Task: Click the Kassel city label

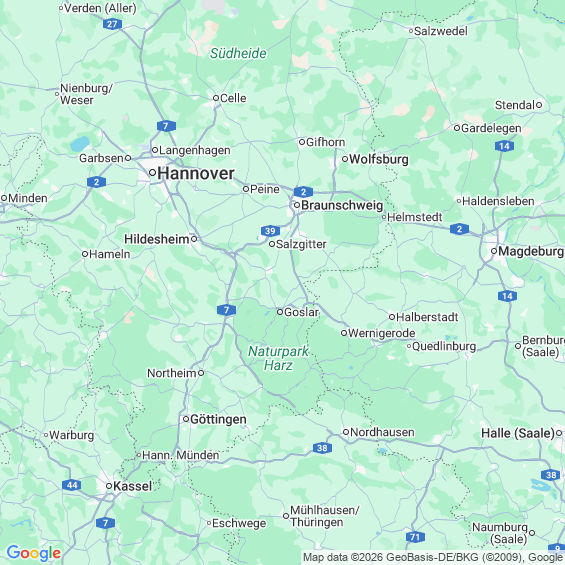Action: point(133,486)
